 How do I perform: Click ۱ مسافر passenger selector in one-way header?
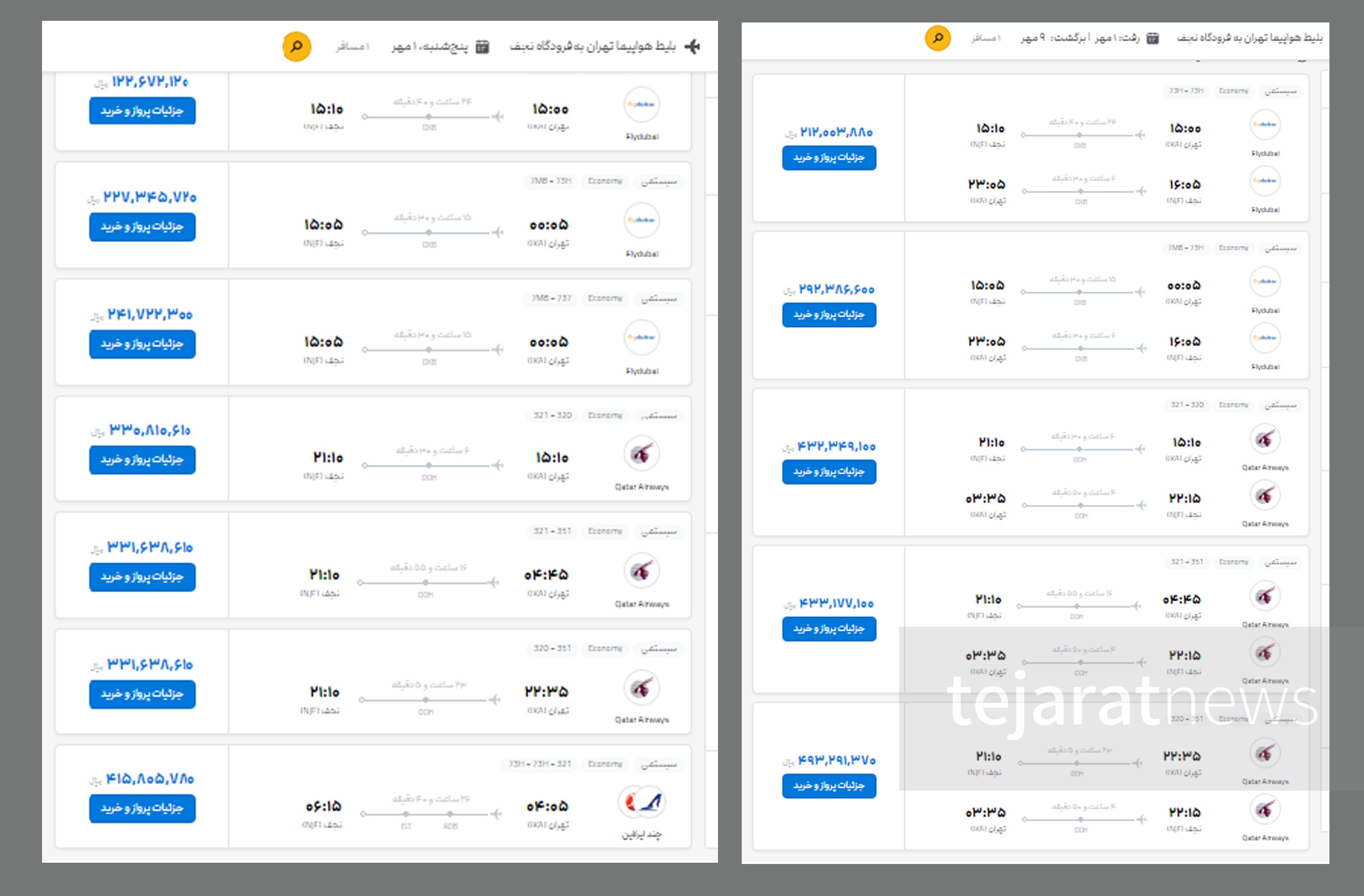coord(353,47)
